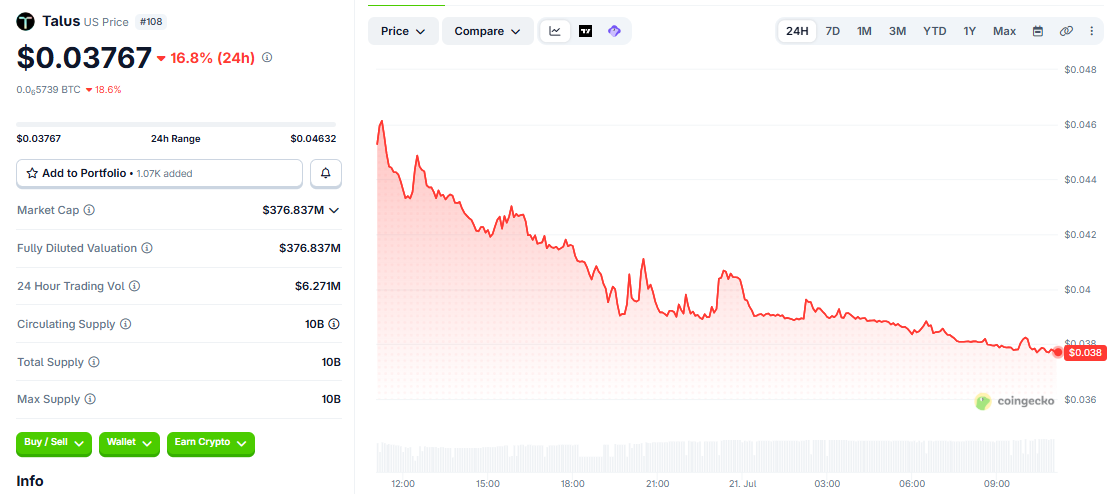The width and height of the screenshot is (1117, 494).
Task: Click the 24h Range progress bar
Action: tap(176, 125)
